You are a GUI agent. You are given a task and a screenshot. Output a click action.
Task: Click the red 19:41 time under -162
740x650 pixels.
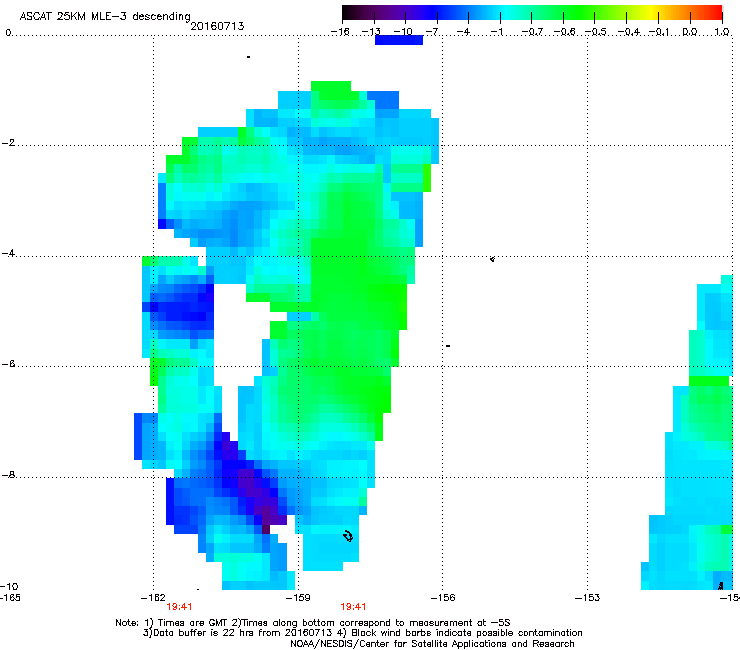[x=179, y=607]
